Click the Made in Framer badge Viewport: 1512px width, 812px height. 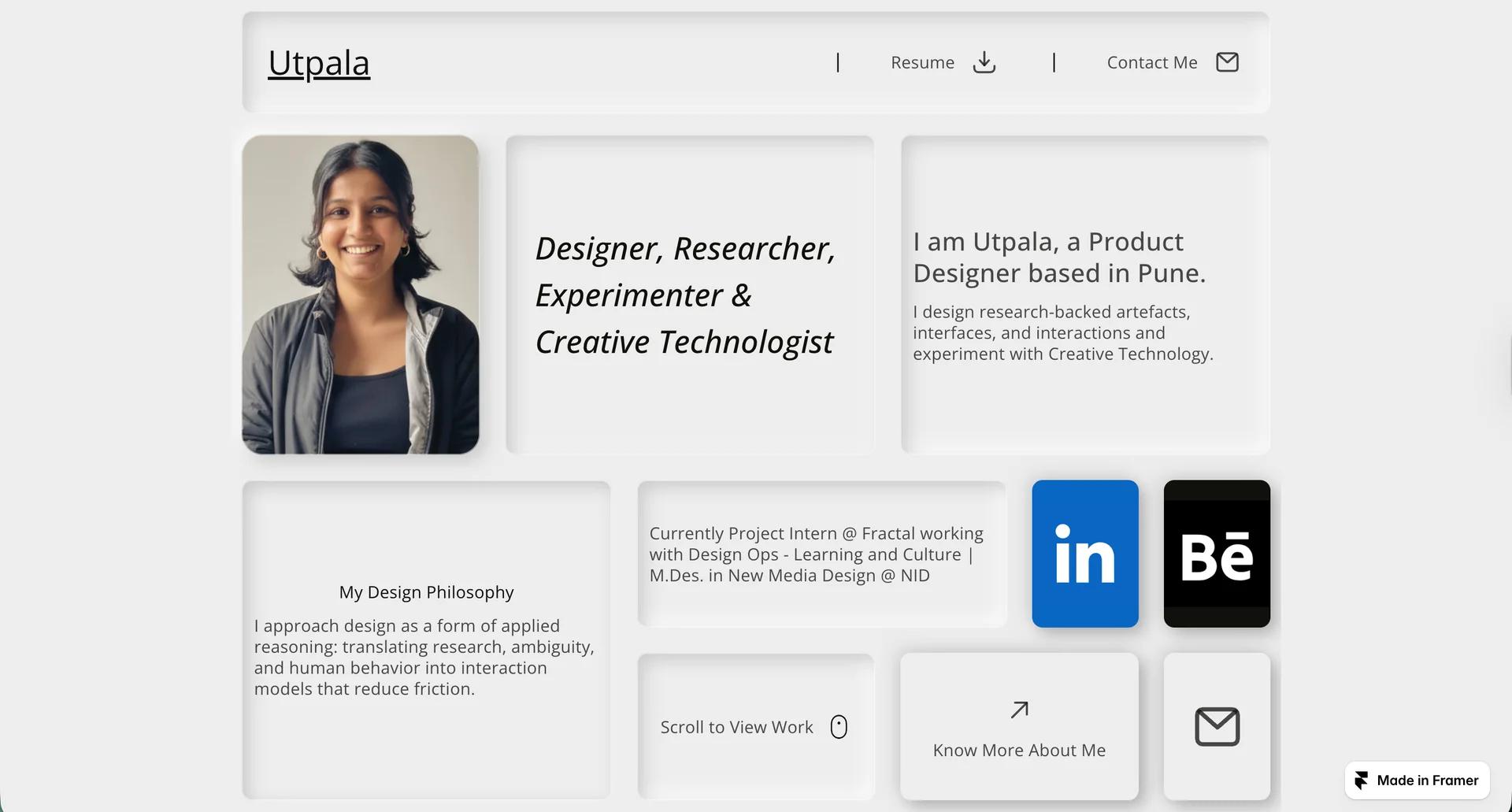1417,780
